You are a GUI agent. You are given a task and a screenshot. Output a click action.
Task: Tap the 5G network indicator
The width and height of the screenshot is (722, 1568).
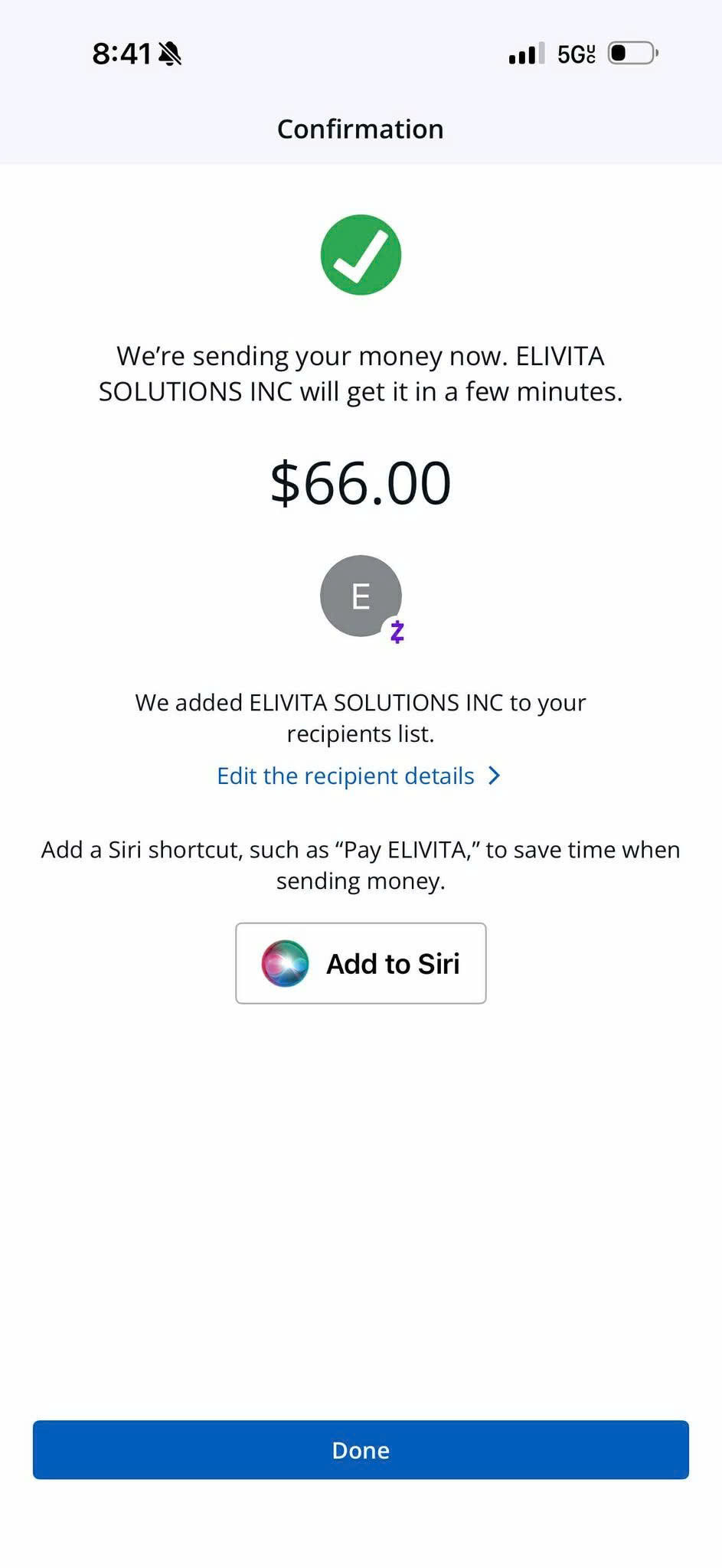point(576,54)
